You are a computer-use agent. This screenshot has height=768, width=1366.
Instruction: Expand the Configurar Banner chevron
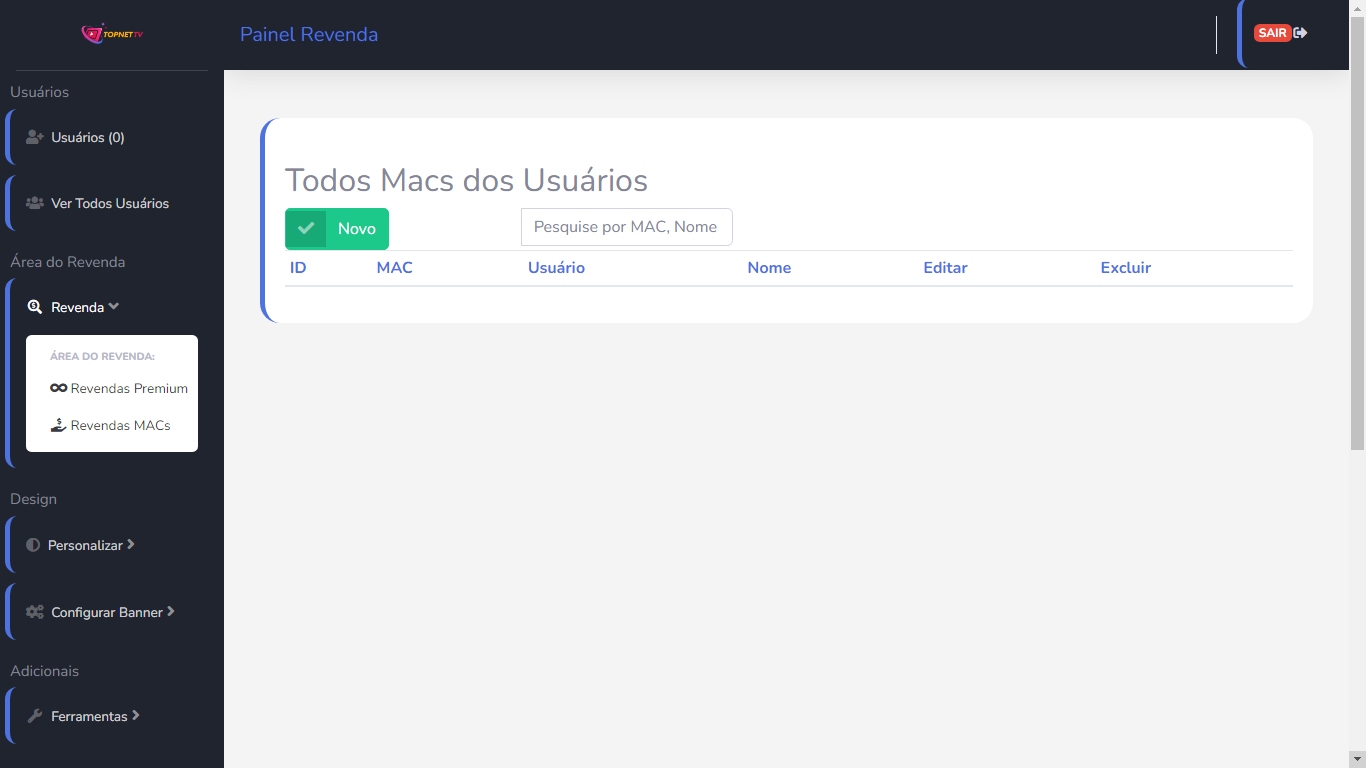tap(171, 611)
